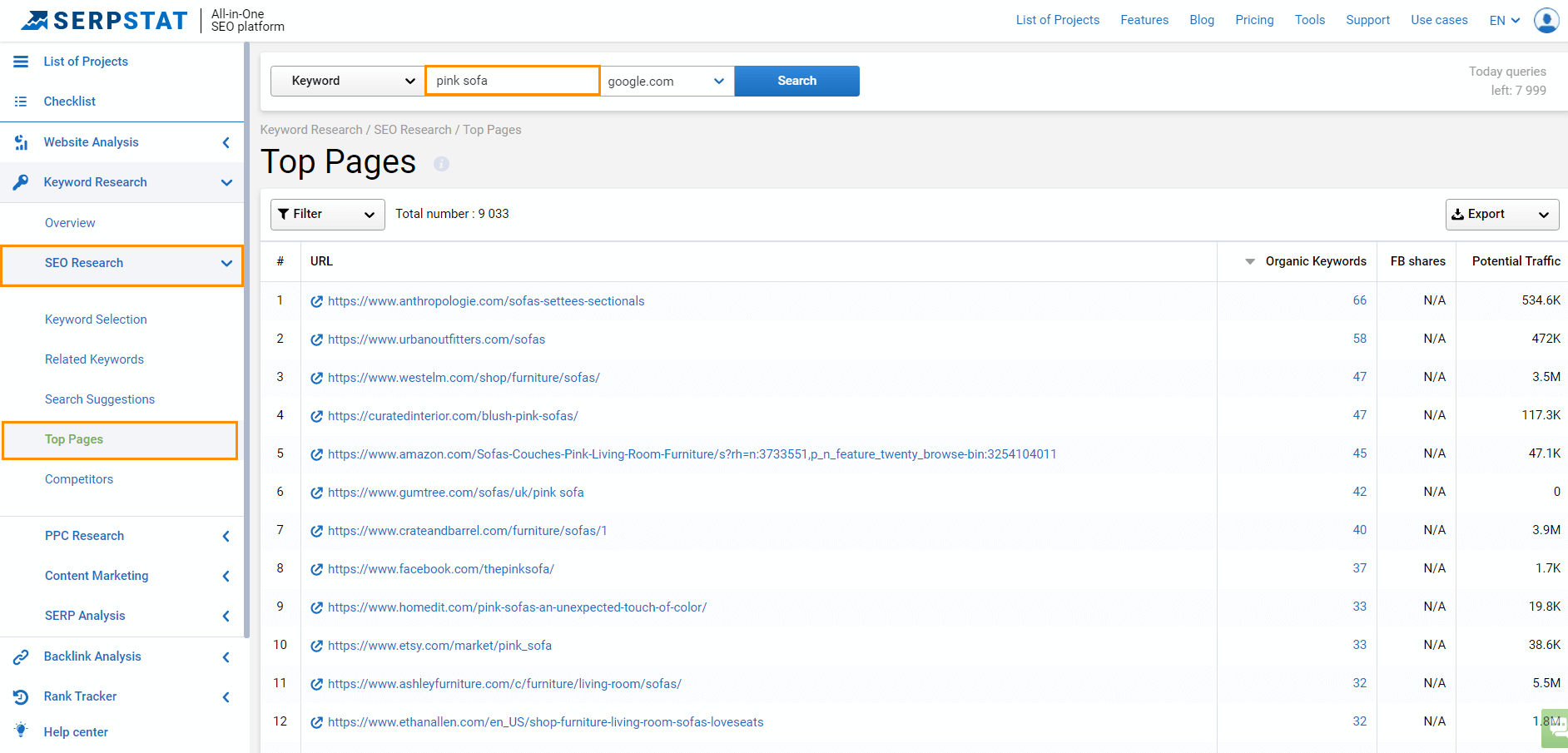This screenshot has height=753, width=1568.
Task: Click the SEO Research breadcrumb link
Action: coord(413,130)
